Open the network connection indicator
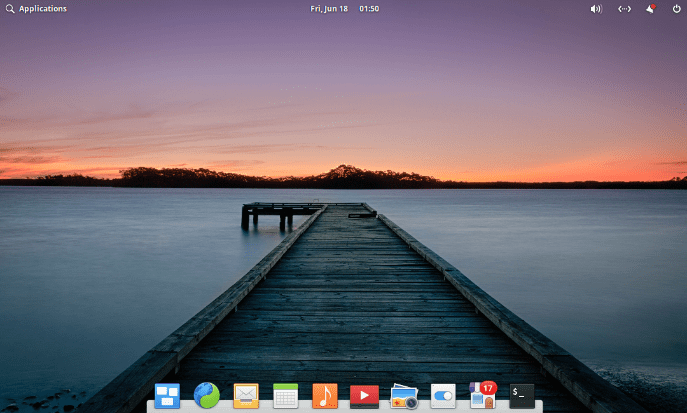Image resolution: width=687 pixels, height=413 pixels. pyautogui.click(x=624, y=9)
